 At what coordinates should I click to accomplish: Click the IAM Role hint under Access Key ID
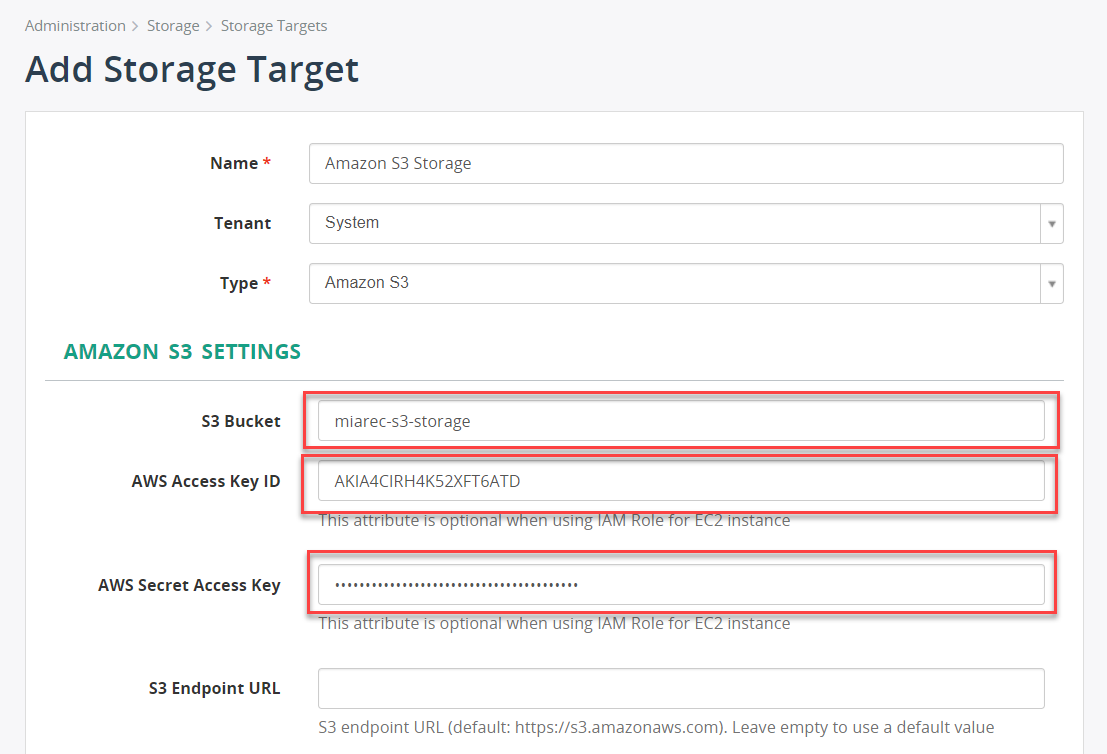(554, 520)
